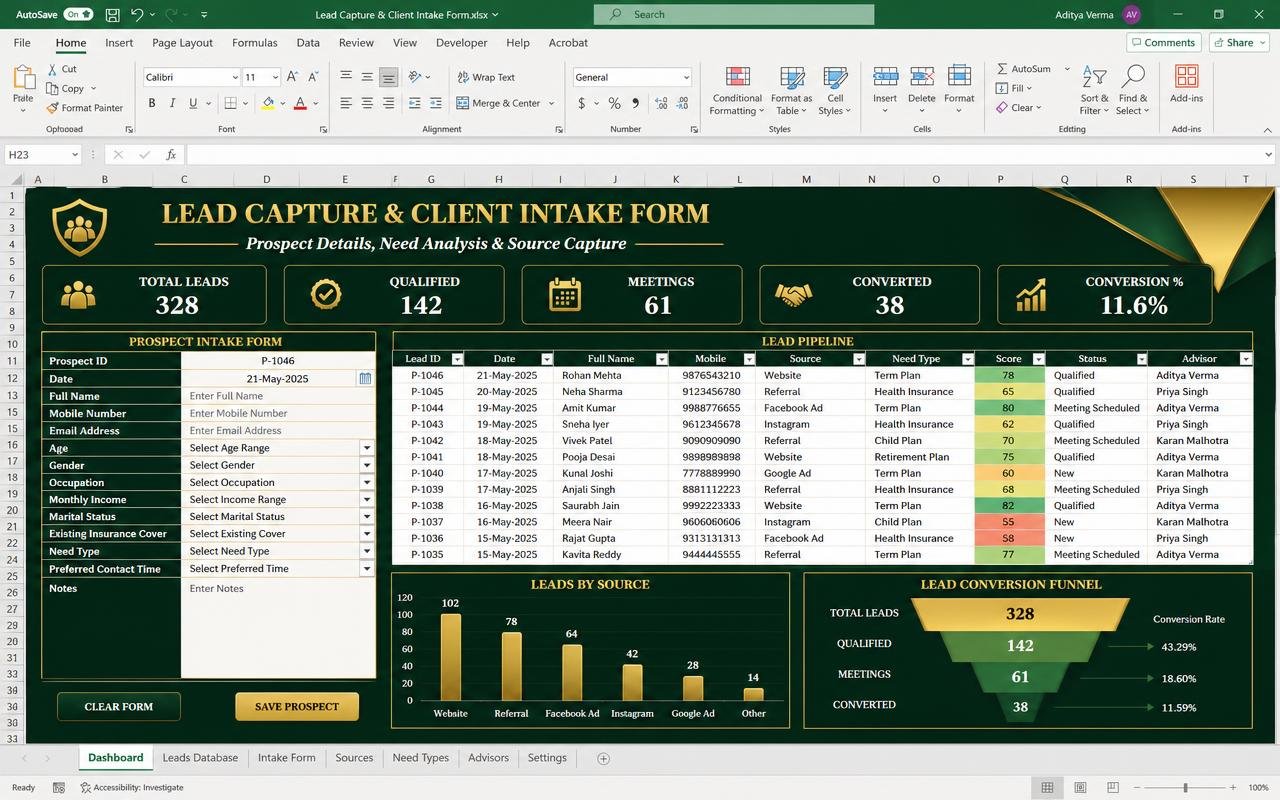Apply percent style format
The image size is (1280, 800).
(614, 103)
